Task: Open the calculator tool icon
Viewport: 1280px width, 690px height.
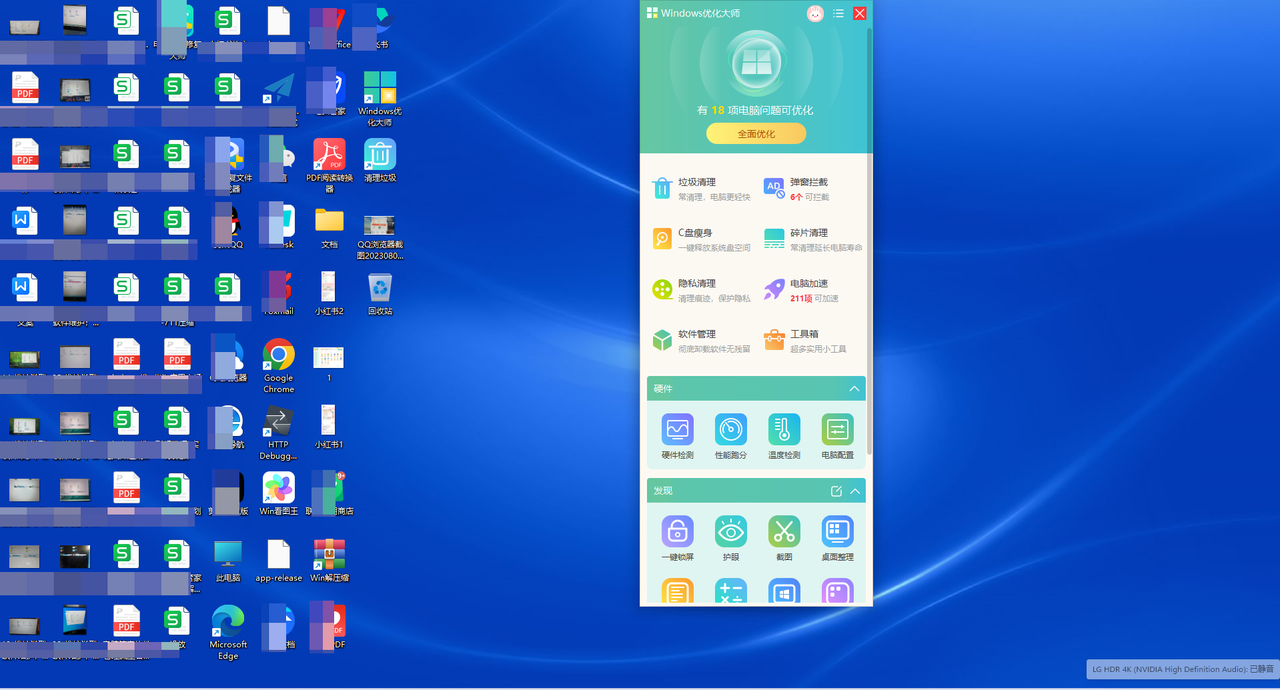Action: 731,592
